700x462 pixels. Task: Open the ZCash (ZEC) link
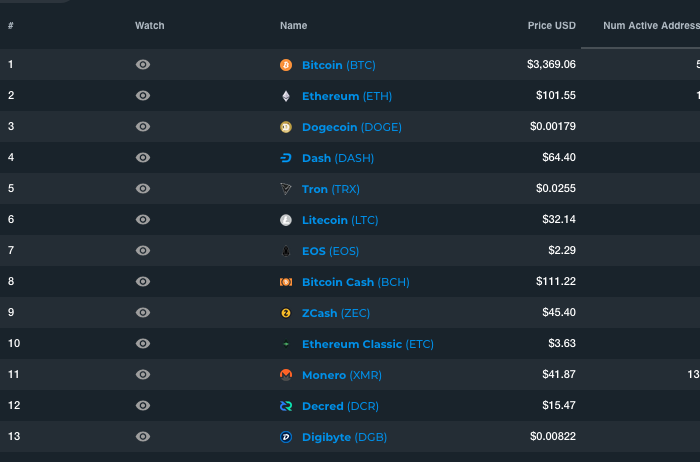[336, 313]
